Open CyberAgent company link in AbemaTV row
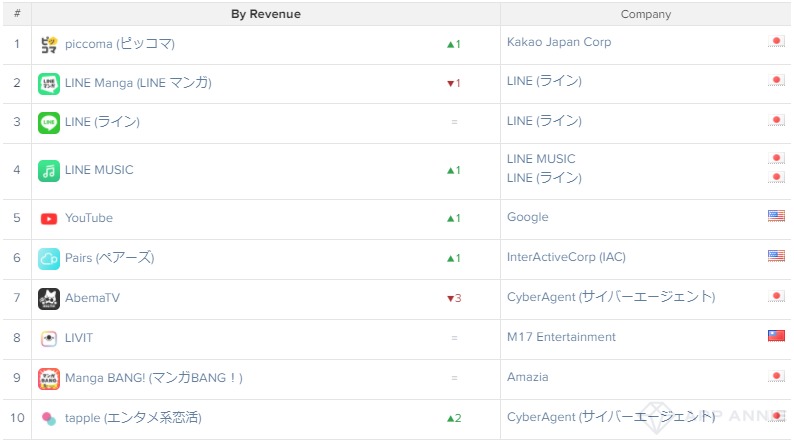Screen dimensions: 794x442 coord(611,297)
